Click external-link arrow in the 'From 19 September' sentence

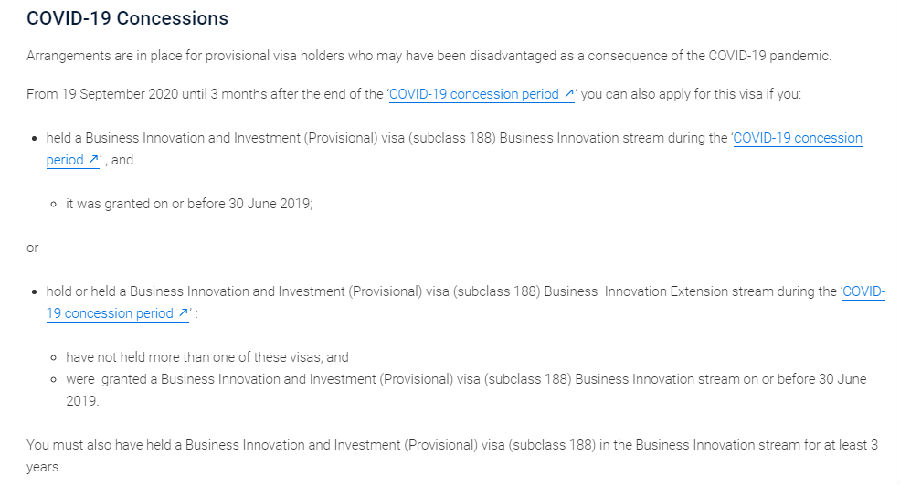point(569,93)
